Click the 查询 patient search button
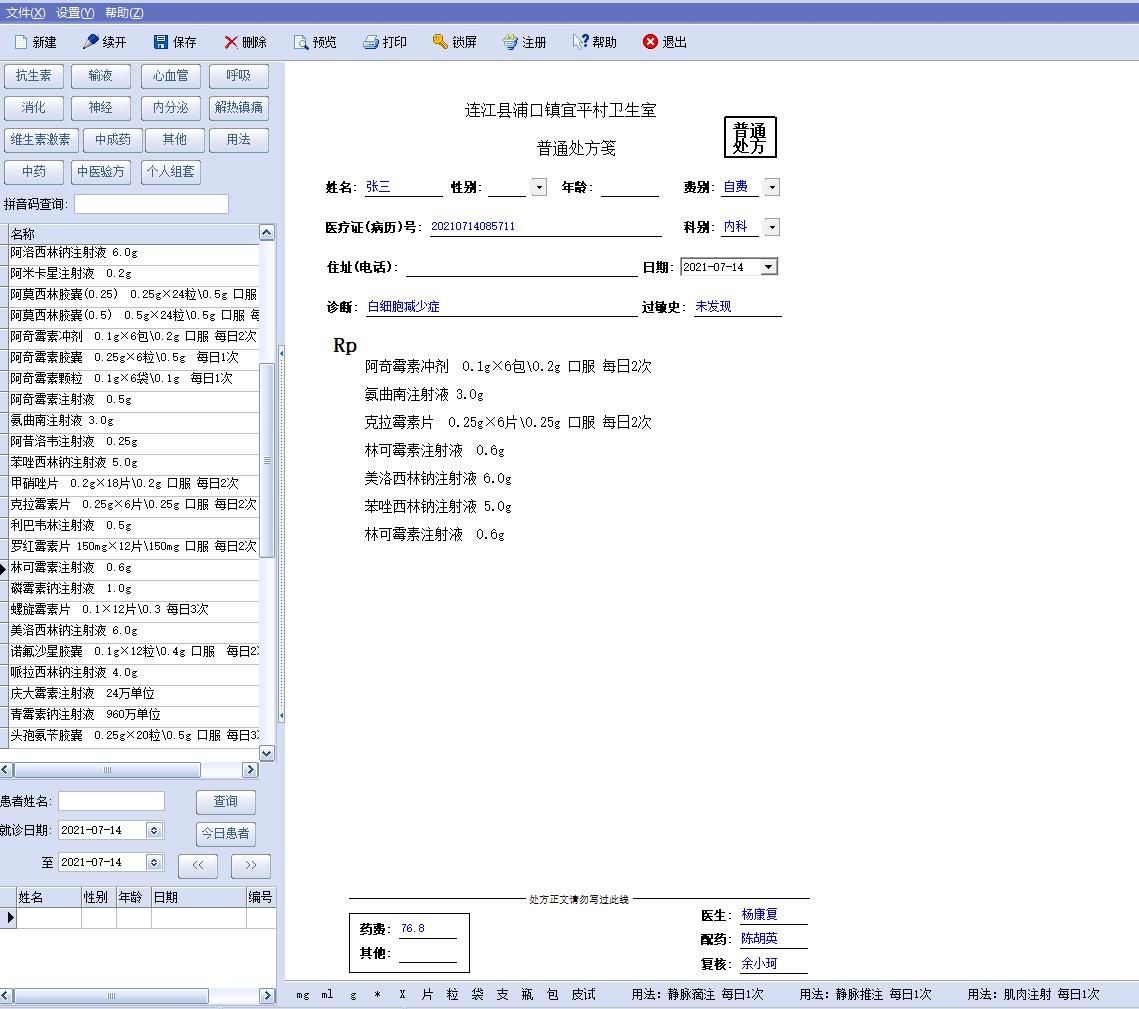 coord(225,801)
